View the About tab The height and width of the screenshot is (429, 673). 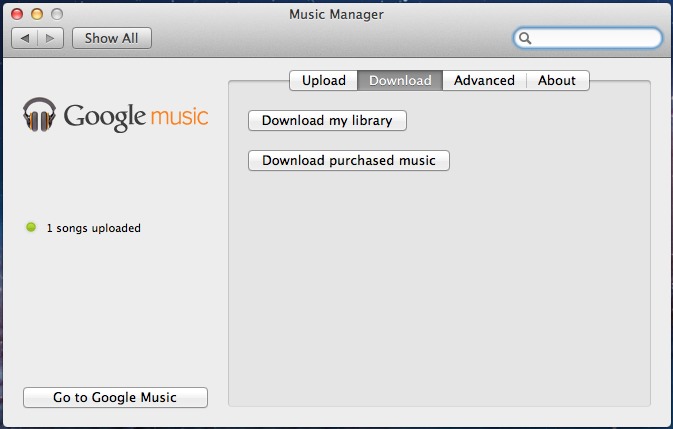[x=557, y=80]
